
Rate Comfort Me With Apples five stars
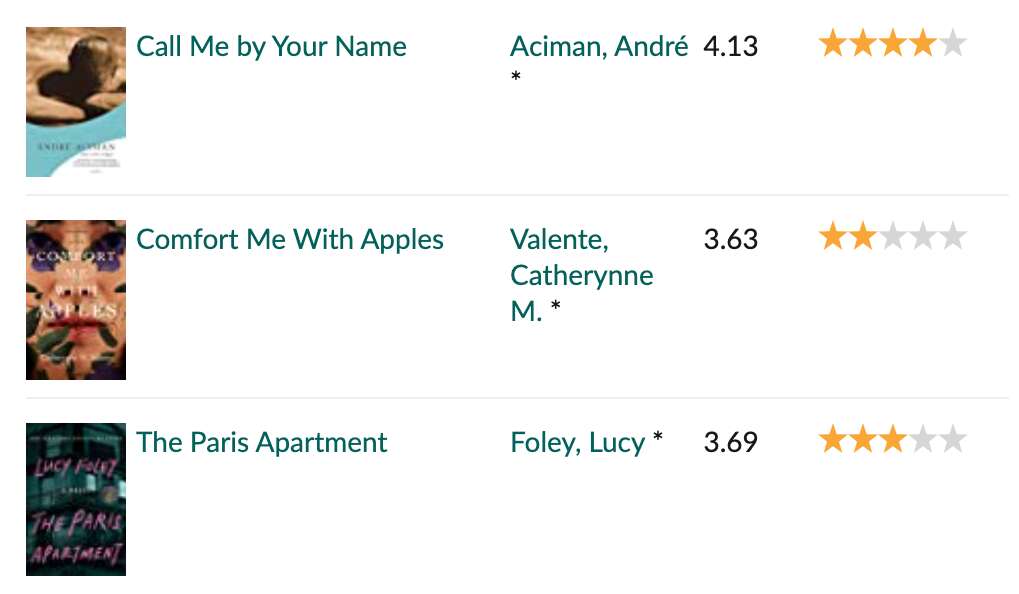tap(953, 237)
